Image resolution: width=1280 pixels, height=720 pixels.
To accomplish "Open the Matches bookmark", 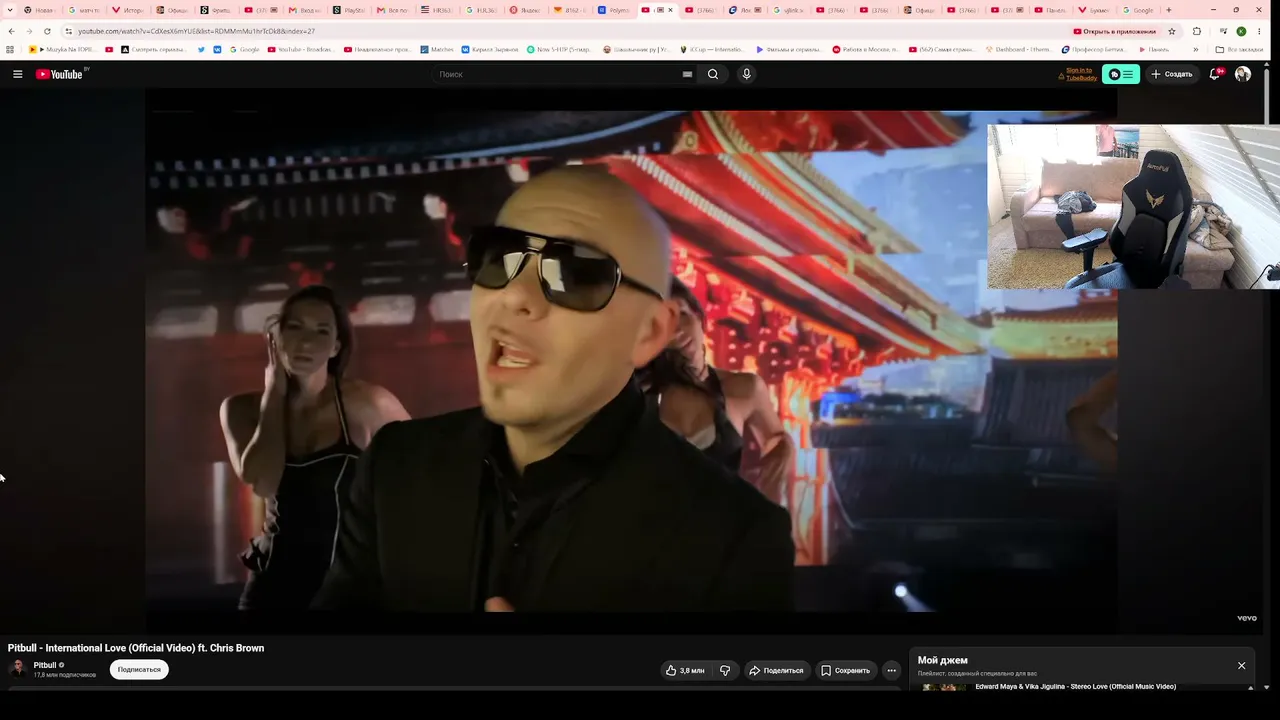I will coord(436,49).
